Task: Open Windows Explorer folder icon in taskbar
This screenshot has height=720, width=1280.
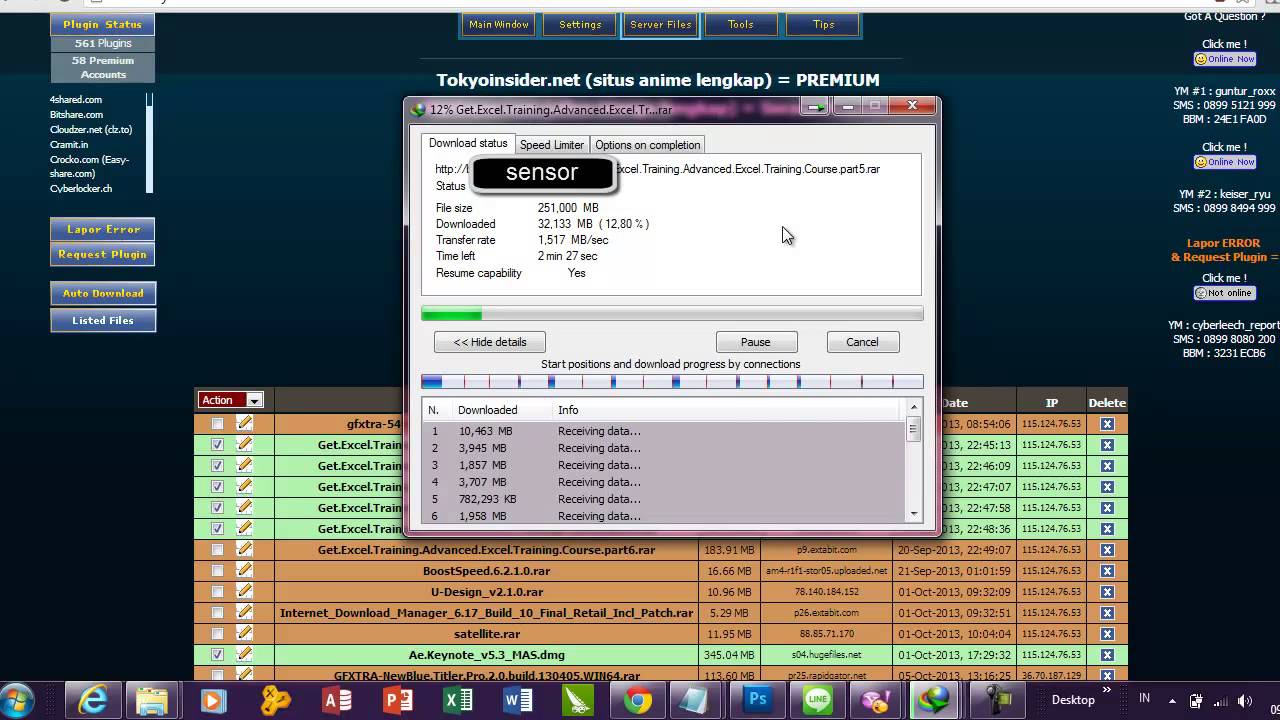Action: coord(152,700)
